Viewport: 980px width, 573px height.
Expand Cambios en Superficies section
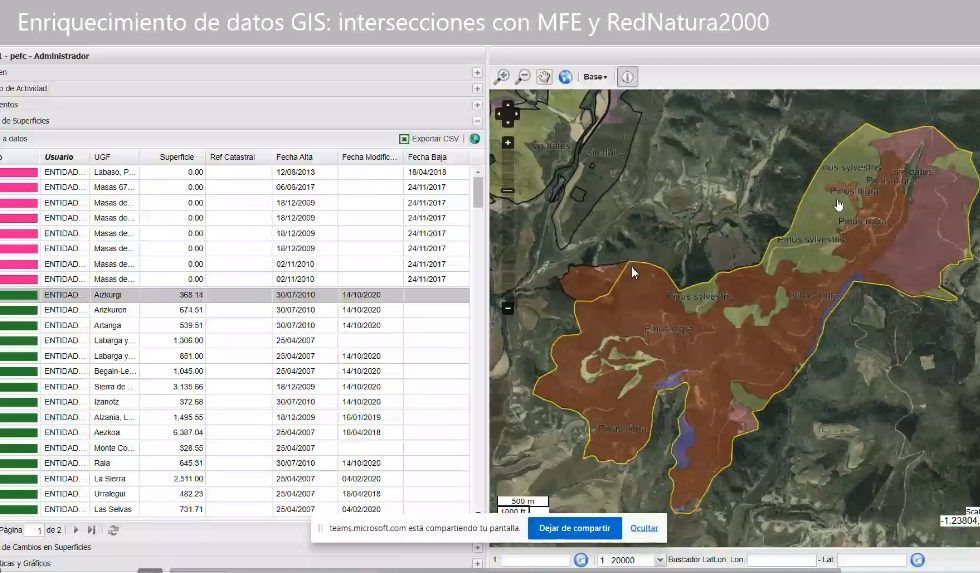477,547
